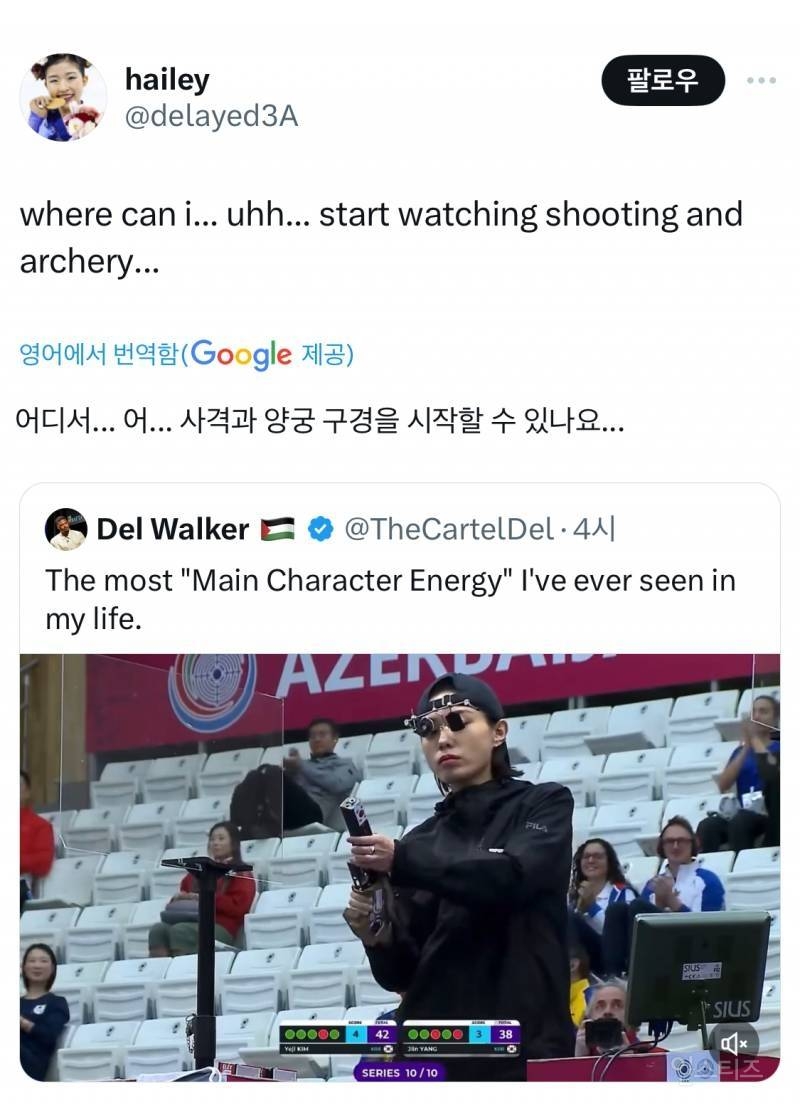The image size is (800, 1108).
Task: Click the Google logo in translation notice
Action: (240, 354)
